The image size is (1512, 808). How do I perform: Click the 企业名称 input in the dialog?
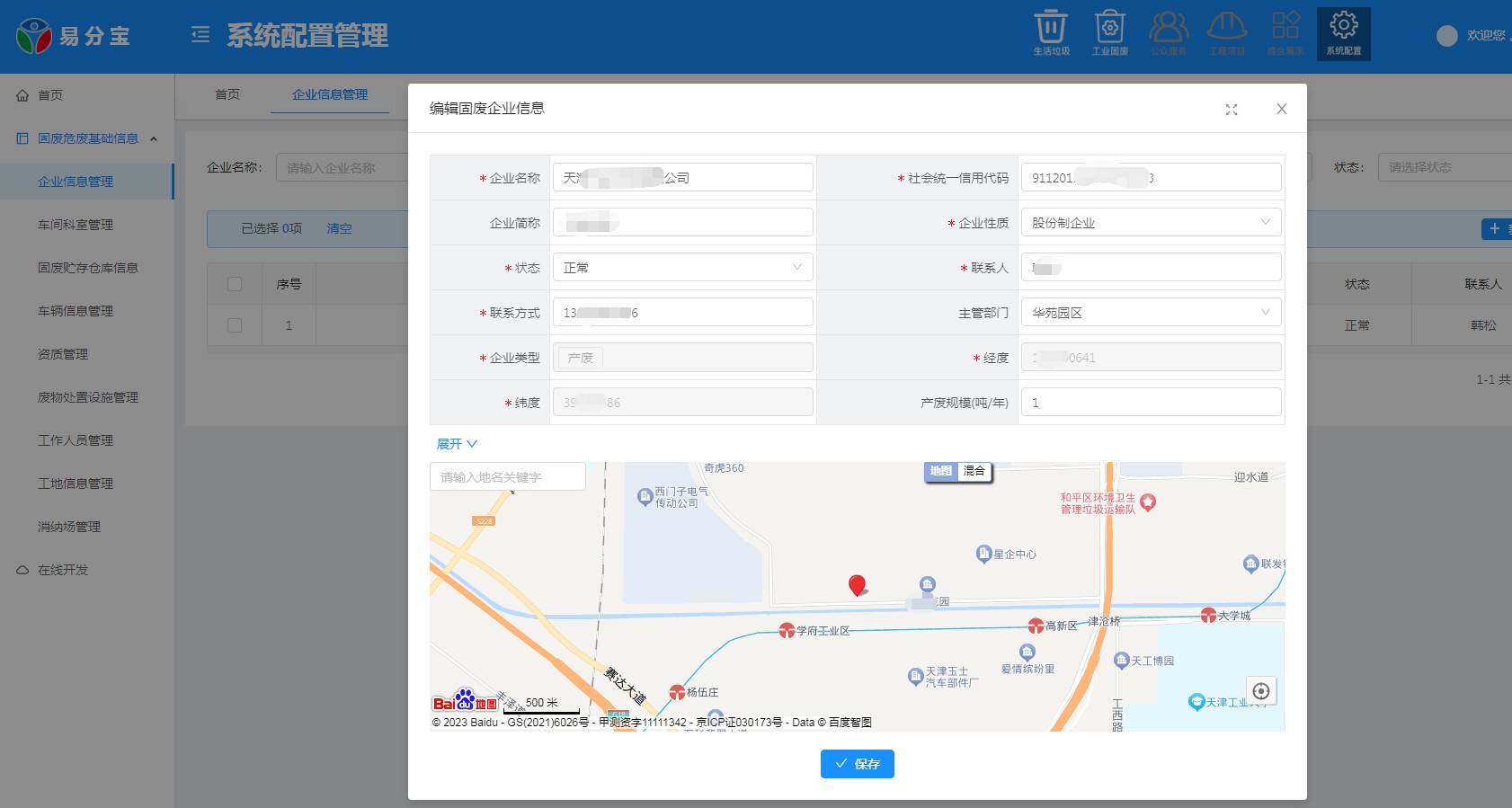coord(682,178)
